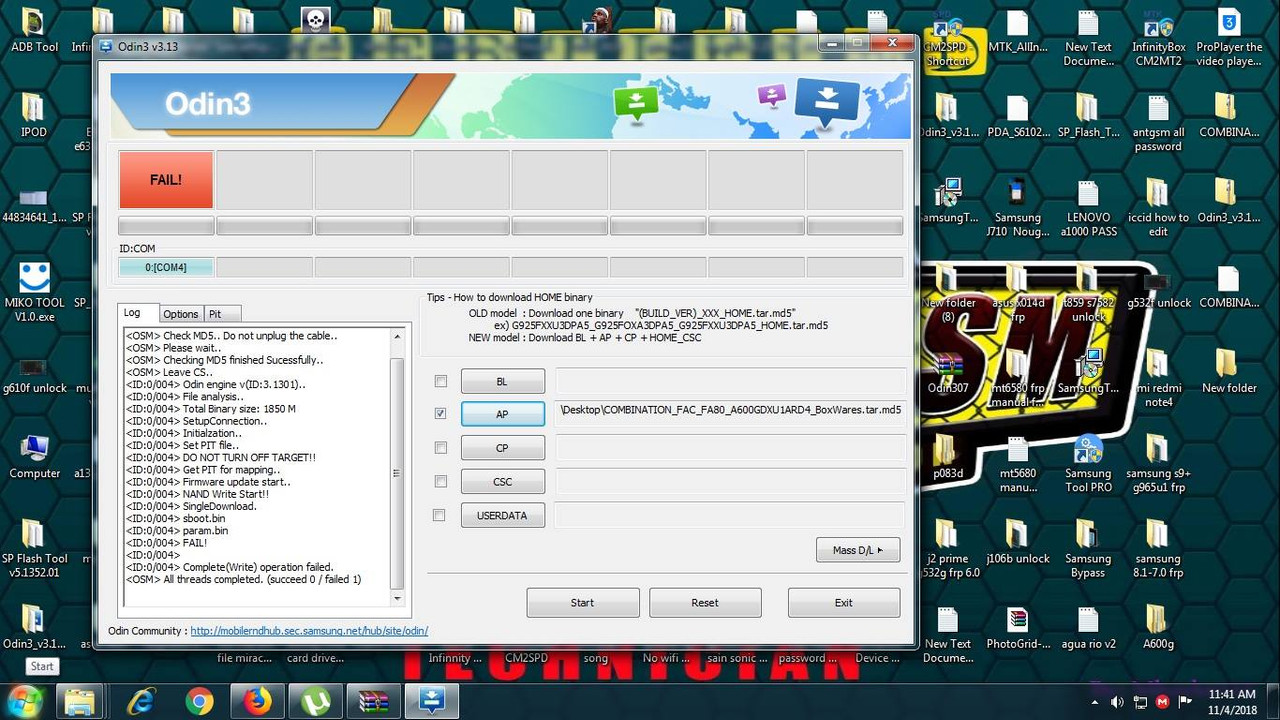1280x720 pixels.
Task: Click the AP file browse button
Action: (503, 414)
